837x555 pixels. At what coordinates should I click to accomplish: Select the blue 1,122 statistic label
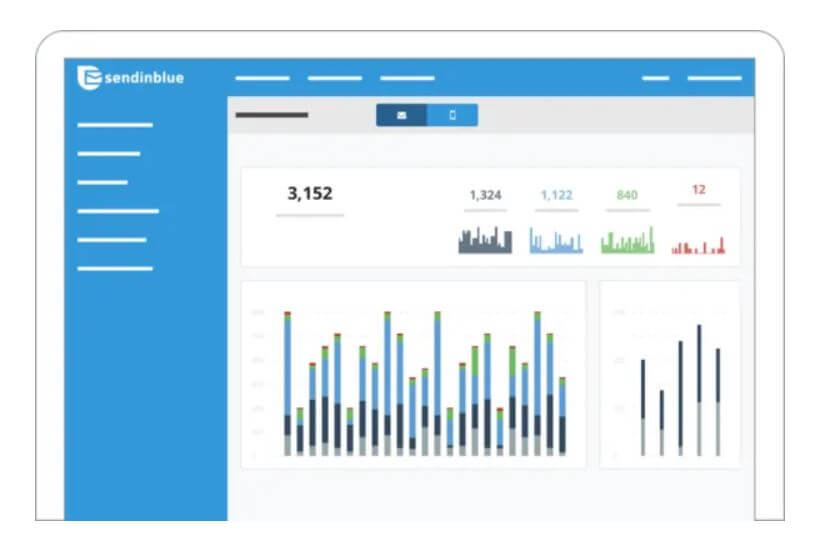(556, 195)
